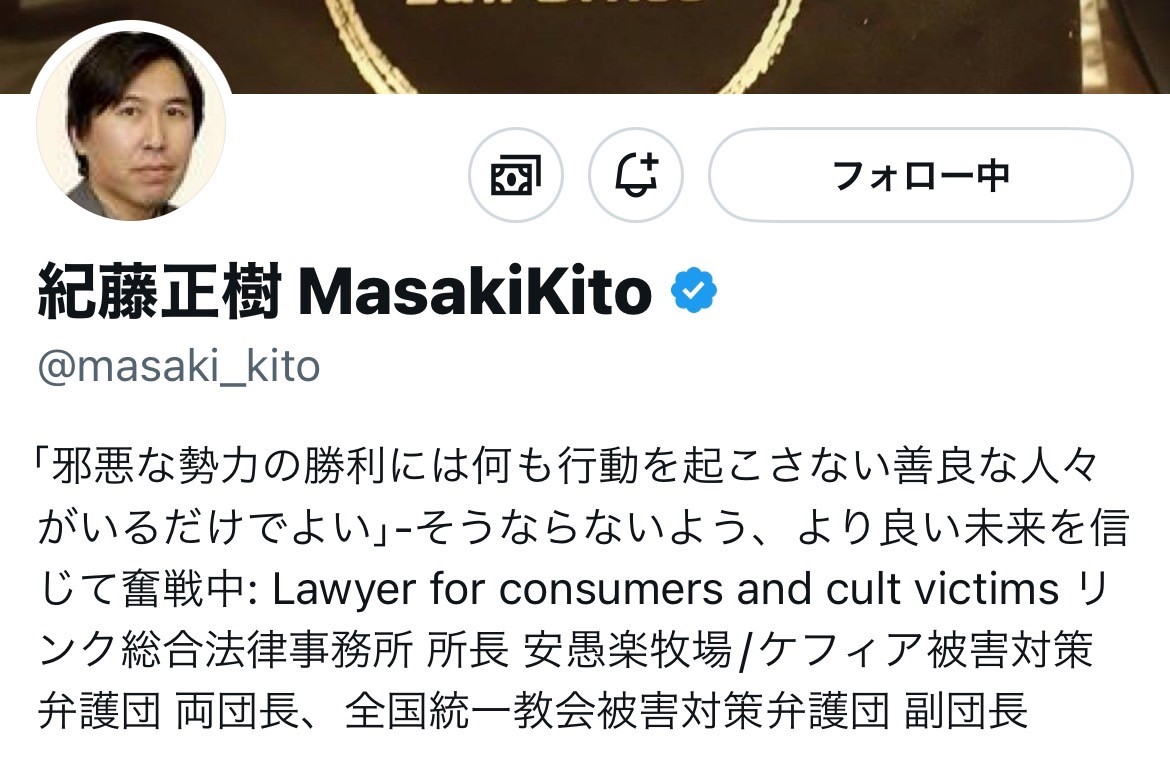Click the MasakiKito display name text

[x=475, y=291]
